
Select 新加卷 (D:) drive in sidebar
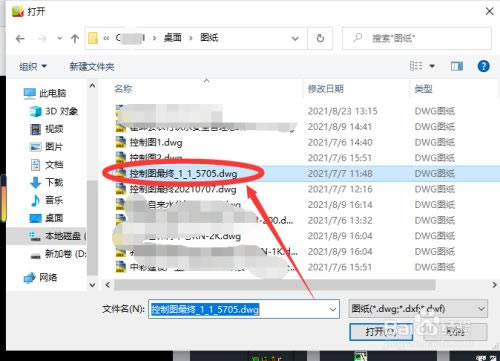tap(58, 254)
